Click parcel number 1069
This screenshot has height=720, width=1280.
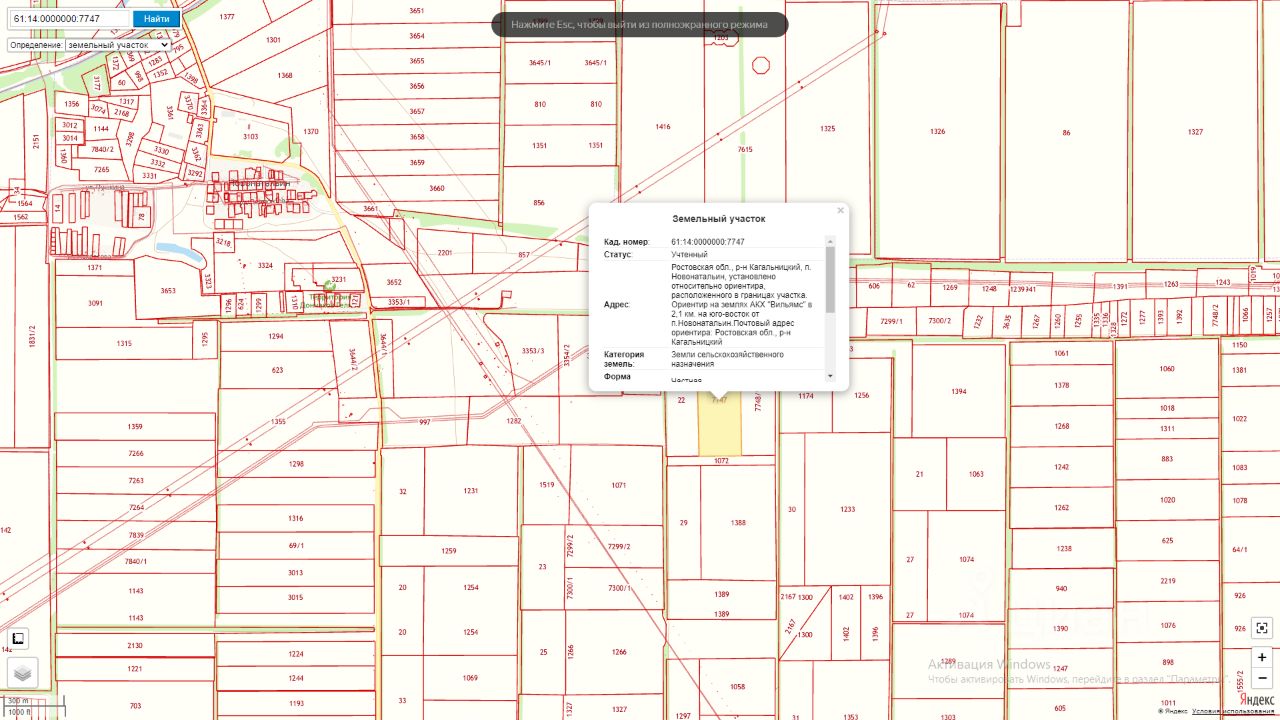(x=470, y=678)
